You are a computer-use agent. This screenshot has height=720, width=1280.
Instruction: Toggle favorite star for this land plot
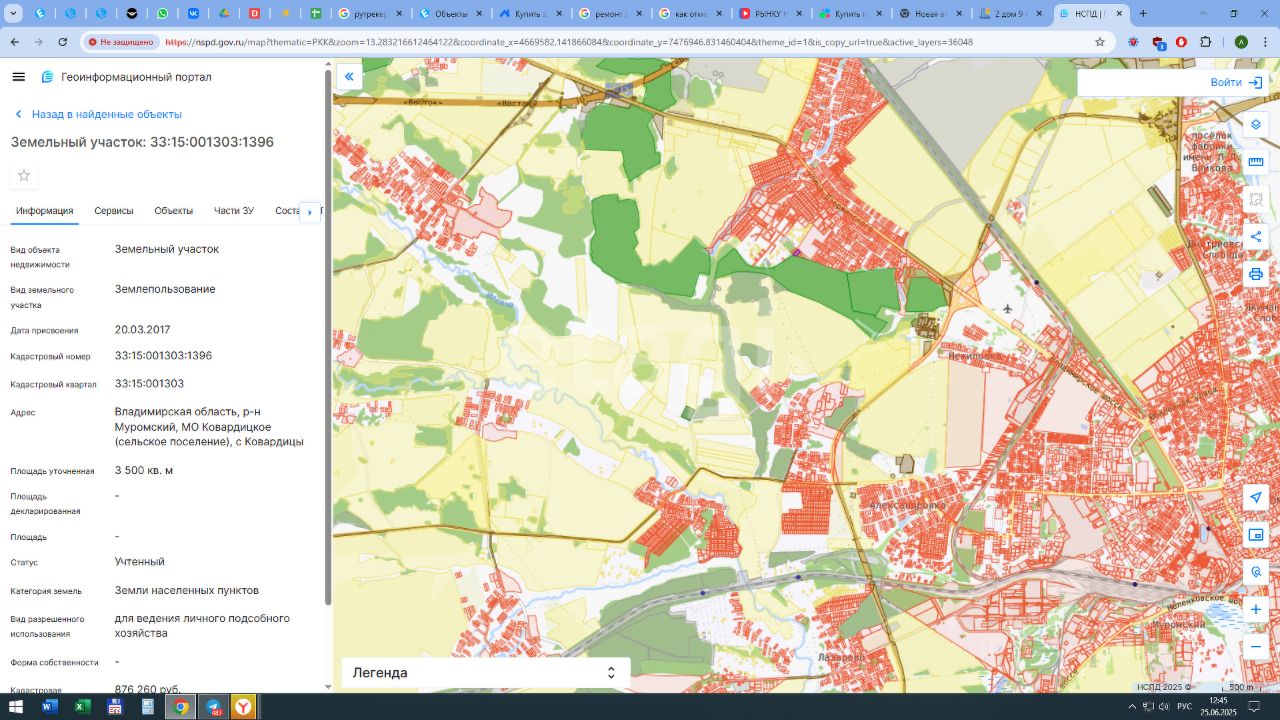(24, 176)
